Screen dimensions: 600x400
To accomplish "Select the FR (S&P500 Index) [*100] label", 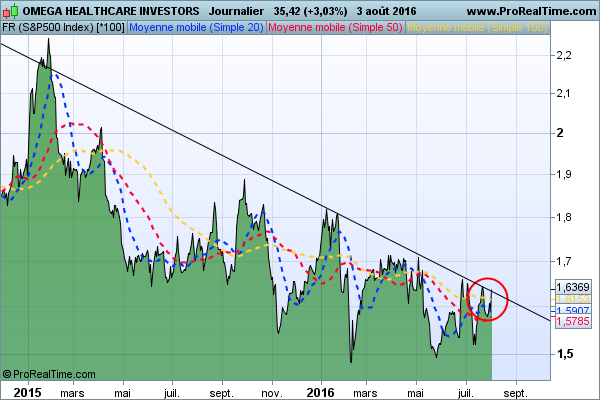I will pos(64,28).
